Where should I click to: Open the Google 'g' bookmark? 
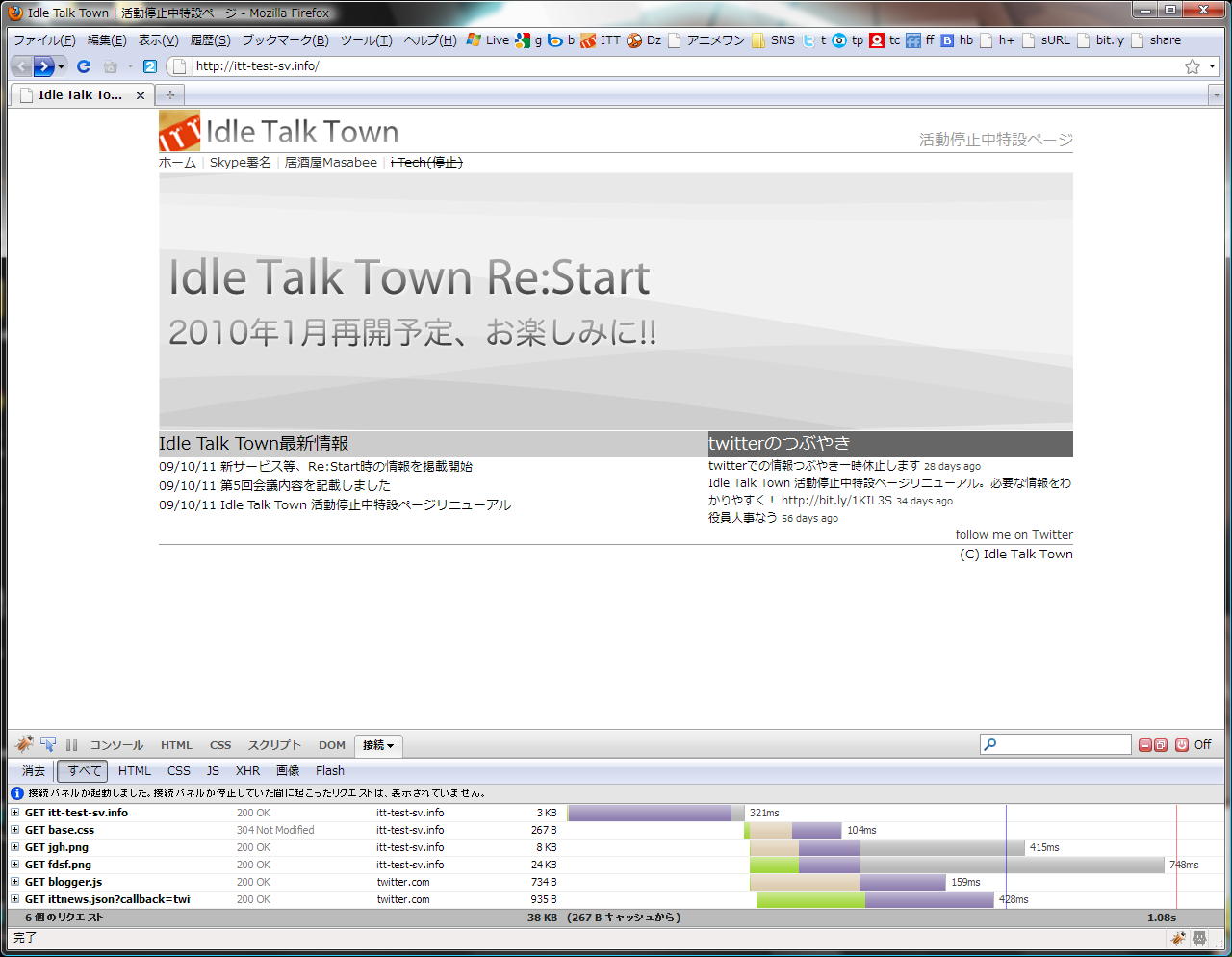(528, 40)
